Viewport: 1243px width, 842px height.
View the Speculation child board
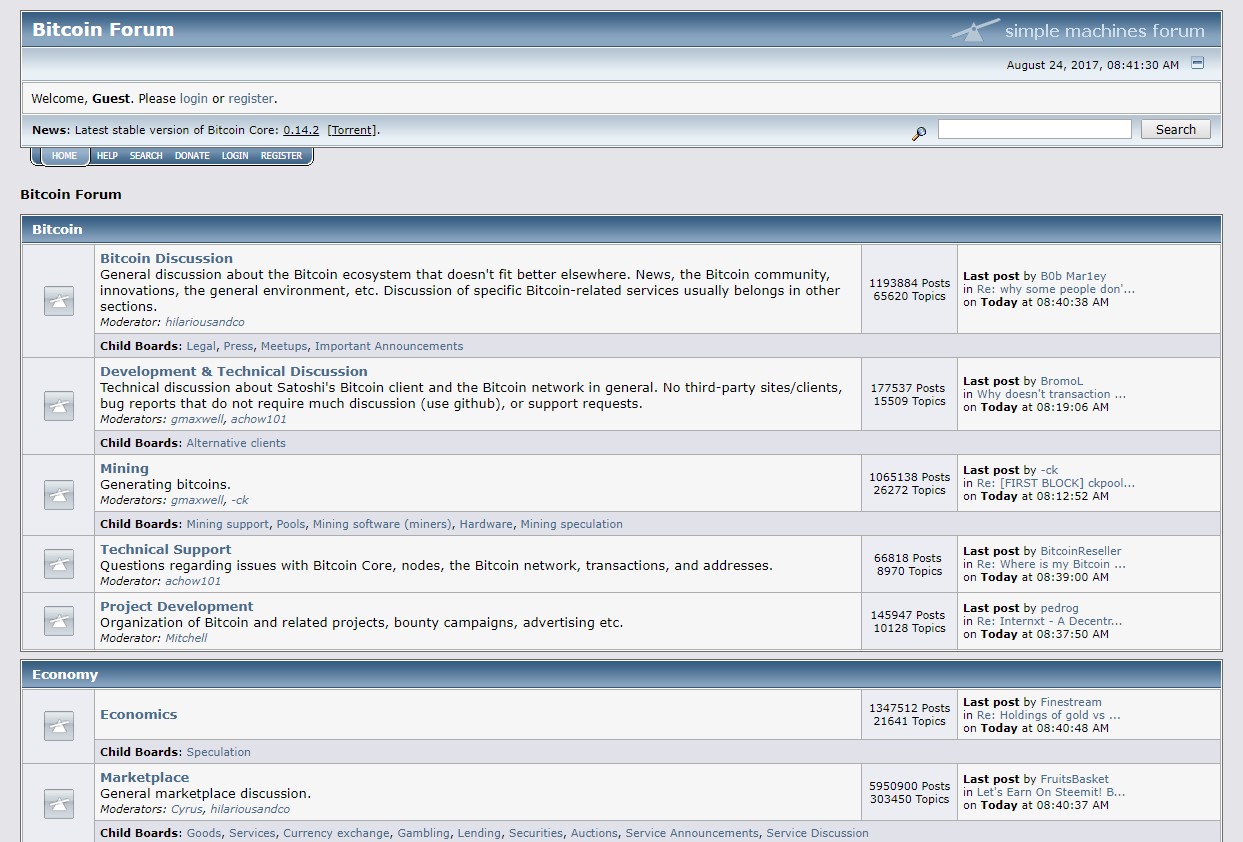click(x=219, y=752)
